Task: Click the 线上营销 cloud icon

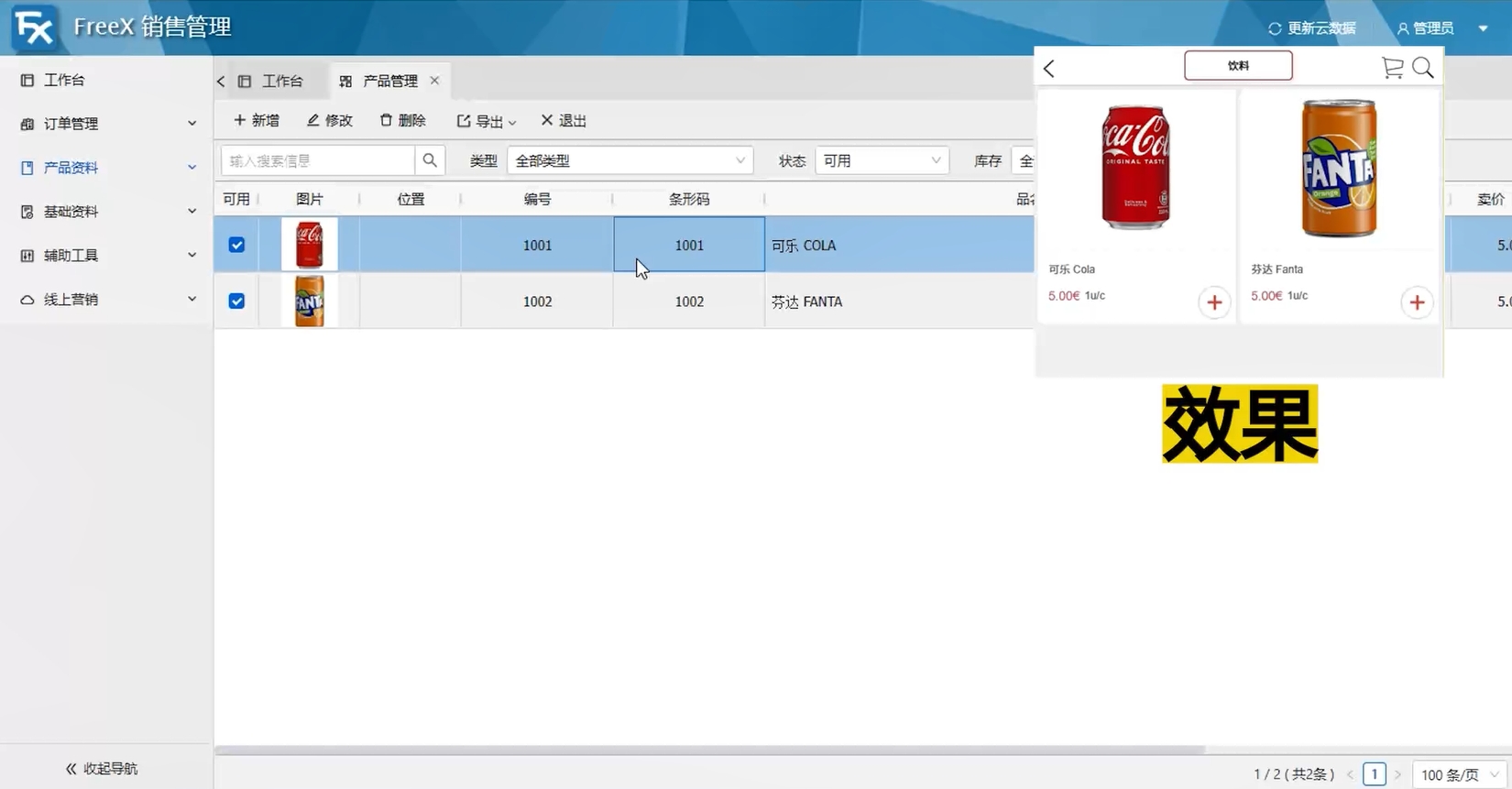Action: pyautogui.click(x=27, y=300)
